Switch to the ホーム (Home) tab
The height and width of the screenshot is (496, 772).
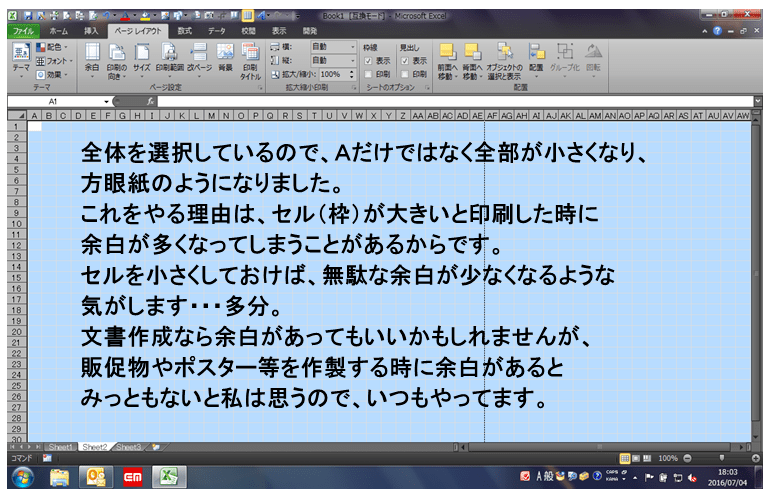tap(59, 31)
